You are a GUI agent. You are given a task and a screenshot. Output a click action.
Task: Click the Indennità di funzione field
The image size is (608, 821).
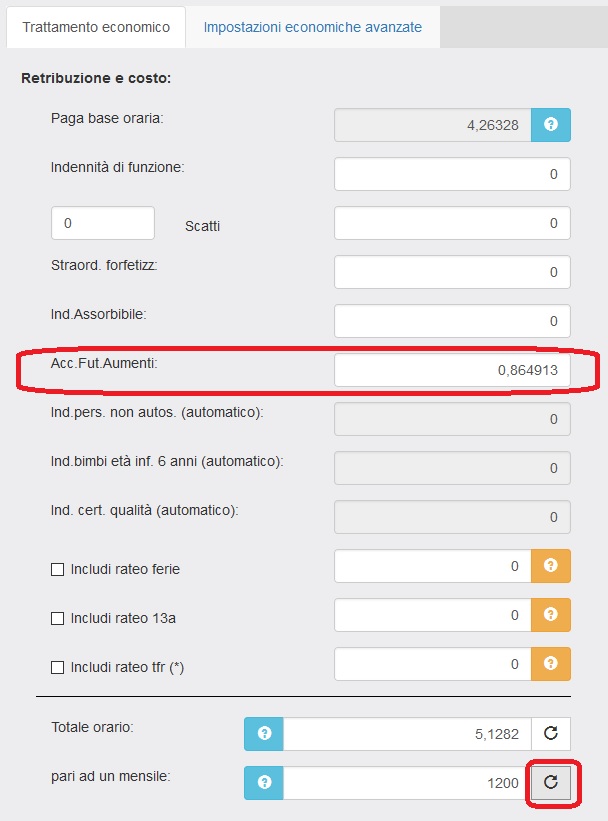pos(451,174)
